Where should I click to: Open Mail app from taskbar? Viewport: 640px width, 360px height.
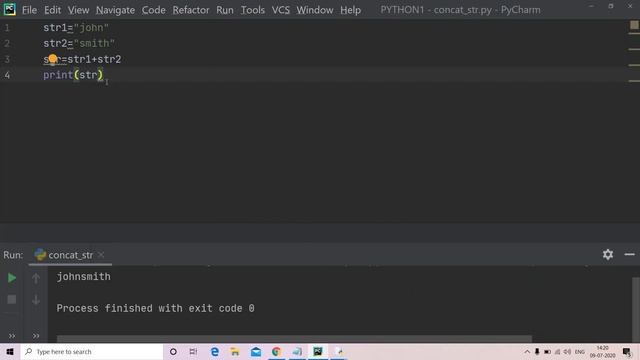[x=256, y=351]
